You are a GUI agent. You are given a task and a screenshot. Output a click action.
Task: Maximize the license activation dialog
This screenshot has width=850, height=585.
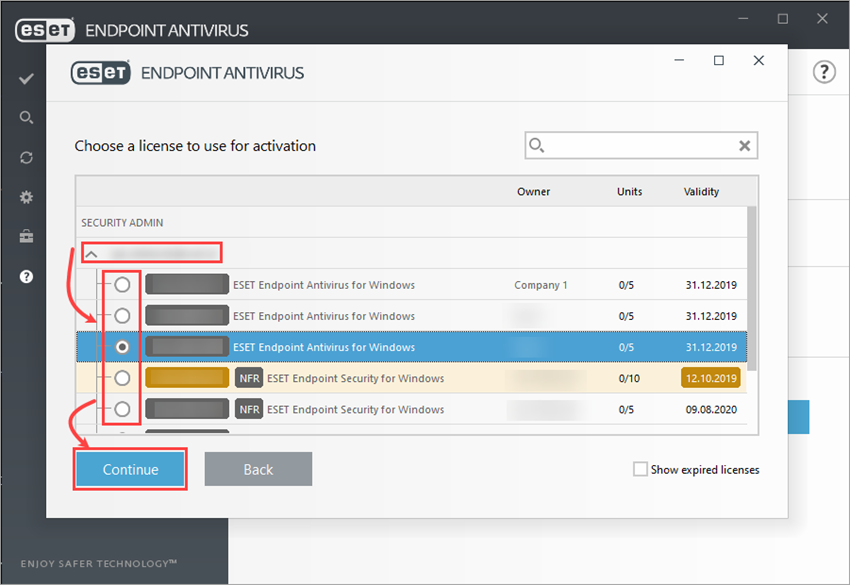tap(719, 60)
